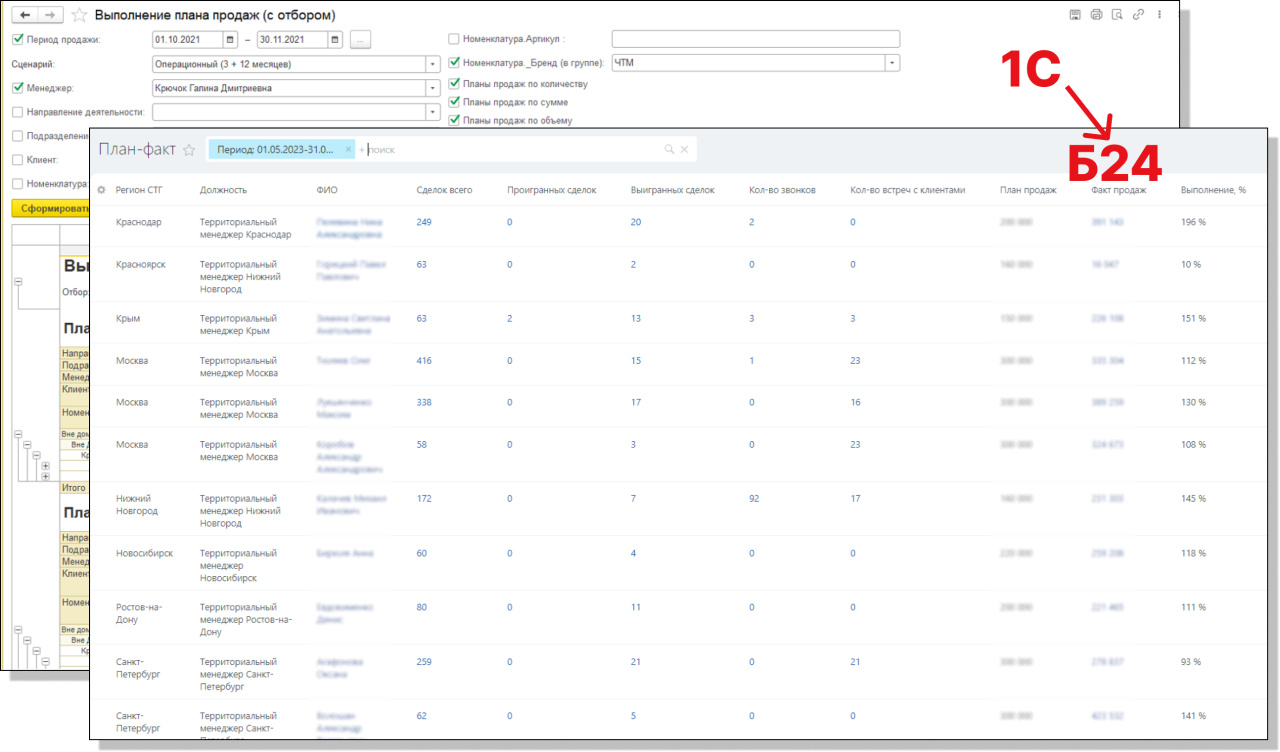Open print preview icon in toolbar
Image resolution: width=1280 pixels, height=752 pixels.
pyautogui.click(x=1117, y=15)
